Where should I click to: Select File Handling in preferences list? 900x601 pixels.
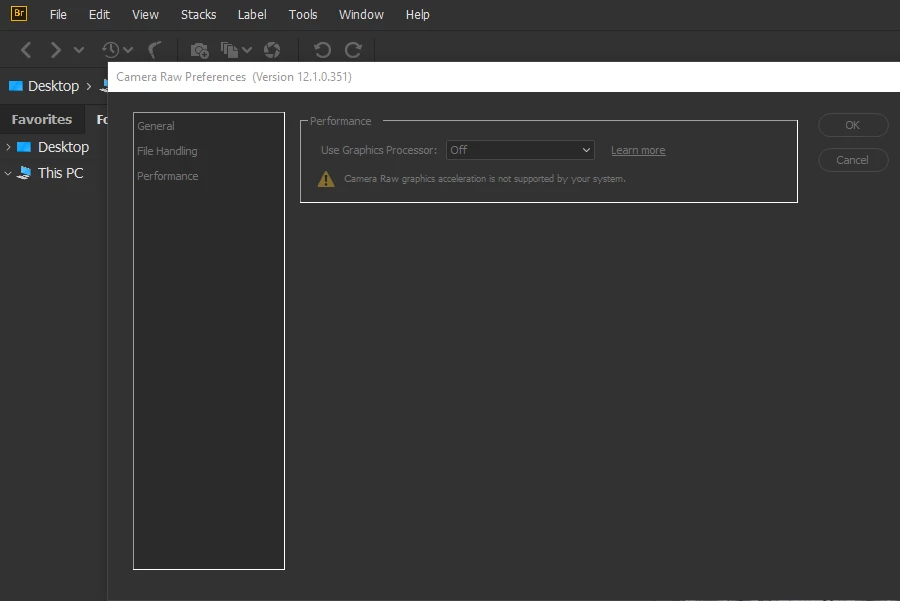(167, 151)
